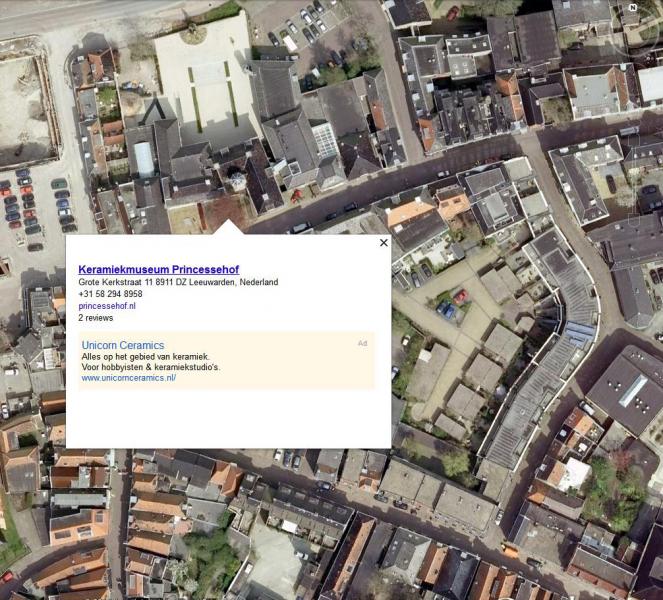
Task: Click the small Ad label
Action: click(x=362, y=343)
